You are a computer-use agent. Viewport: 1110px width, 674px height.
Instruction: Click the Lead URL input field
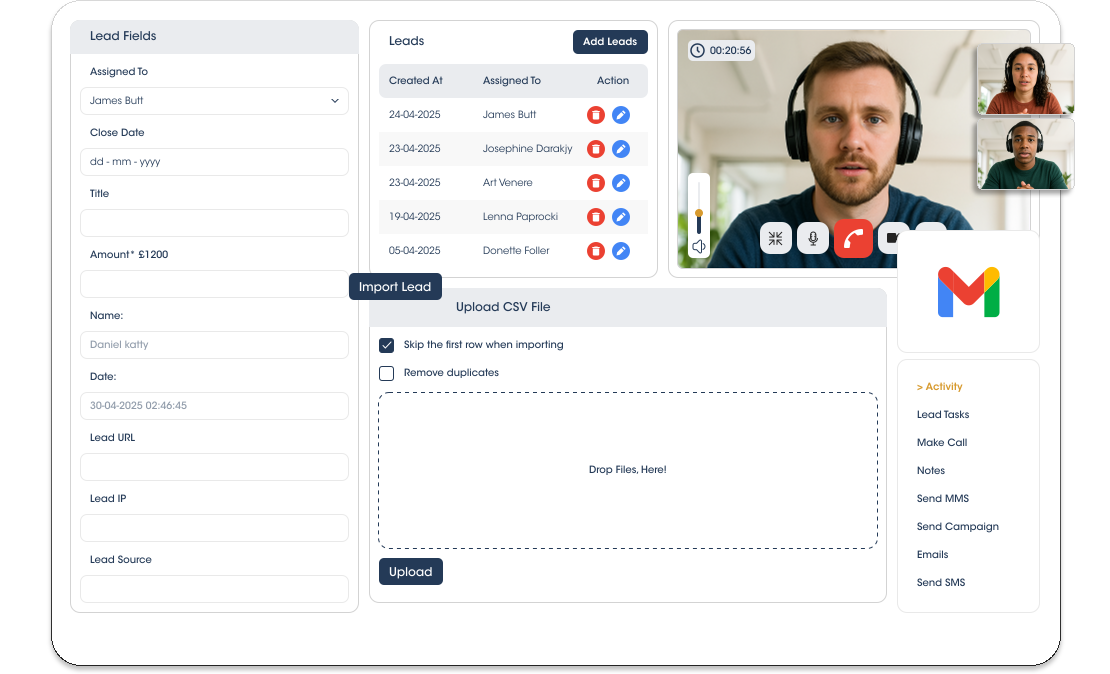point(214,467)
